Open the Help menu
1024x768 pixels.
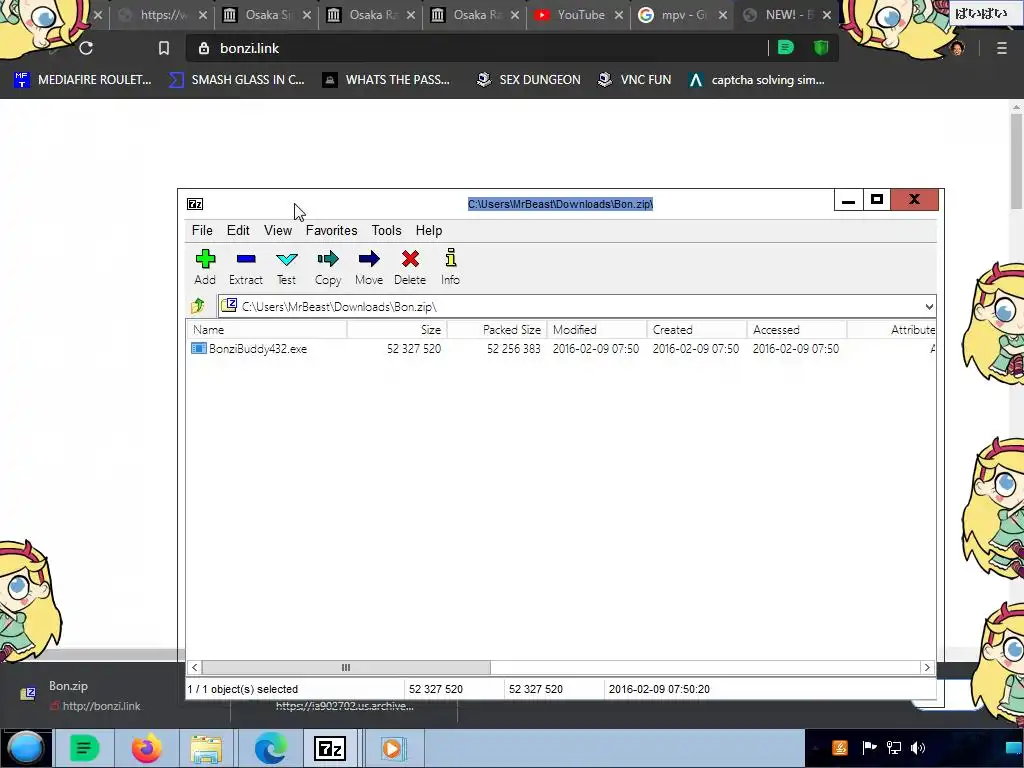[428, 231]
